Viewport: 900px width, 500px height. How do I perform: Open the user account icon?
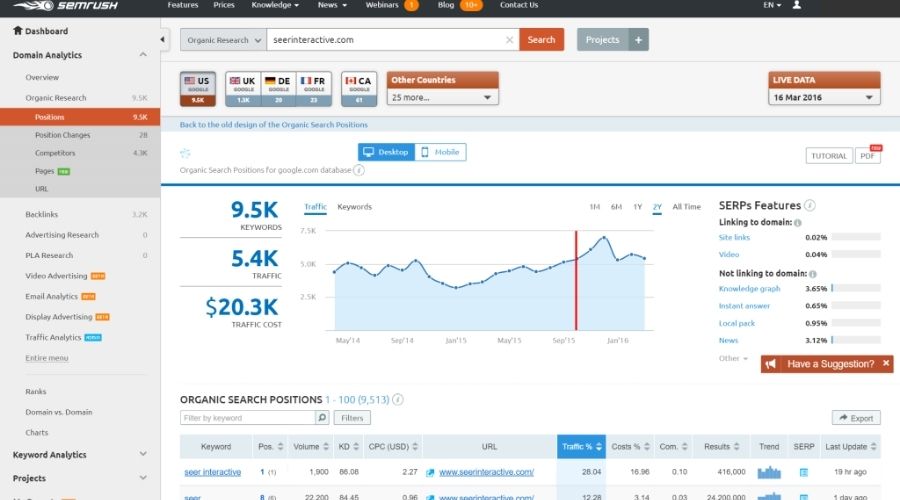point(796,5)
